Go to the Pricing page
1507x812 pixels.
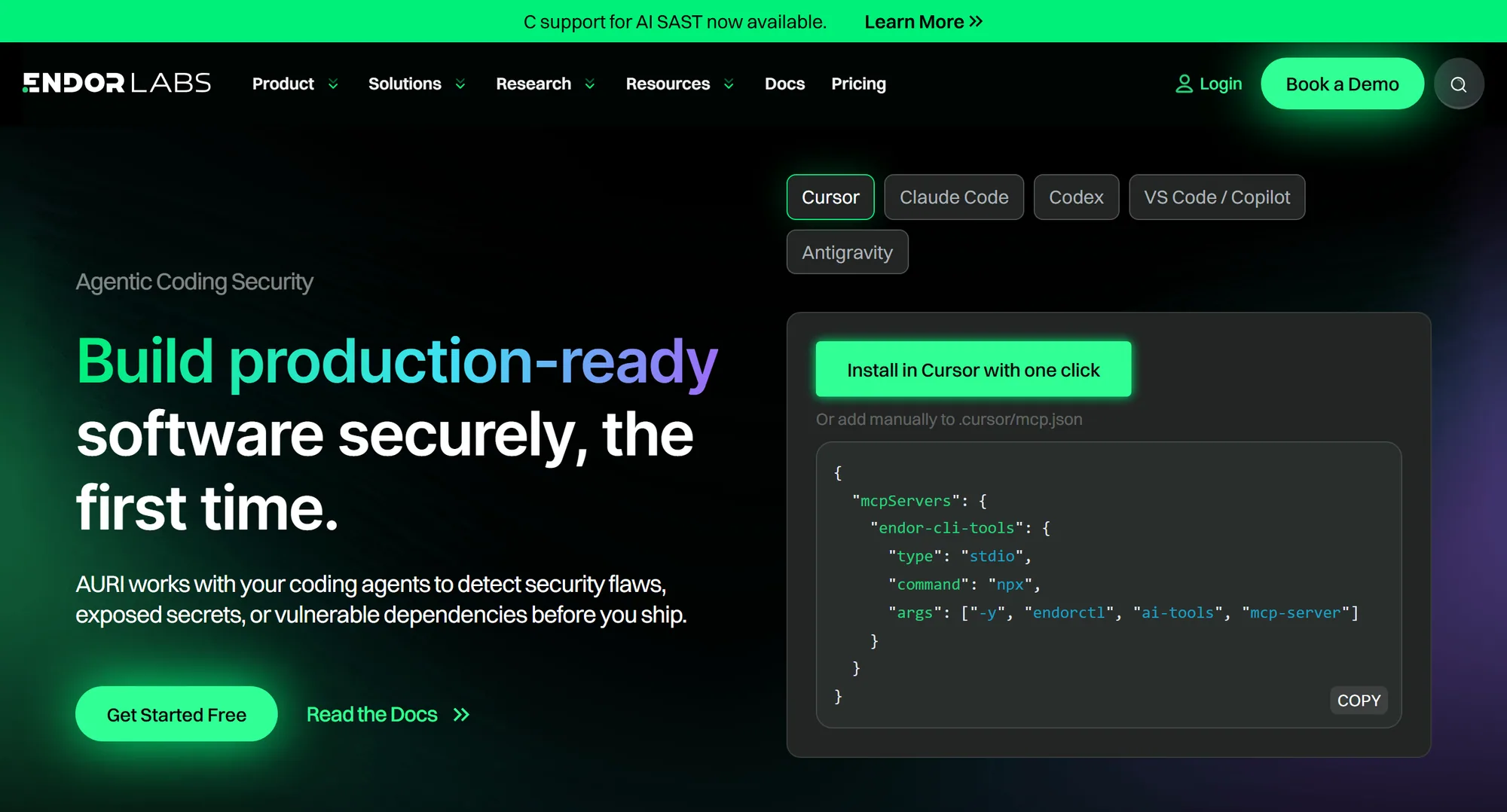point(858,84)
